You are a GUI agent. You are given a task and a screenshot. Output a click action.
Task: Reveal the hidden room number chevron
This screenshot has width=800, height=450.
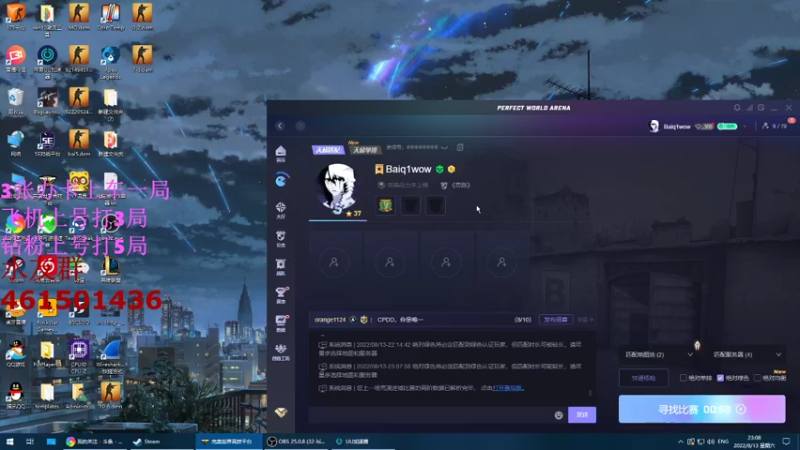point(444,147)
